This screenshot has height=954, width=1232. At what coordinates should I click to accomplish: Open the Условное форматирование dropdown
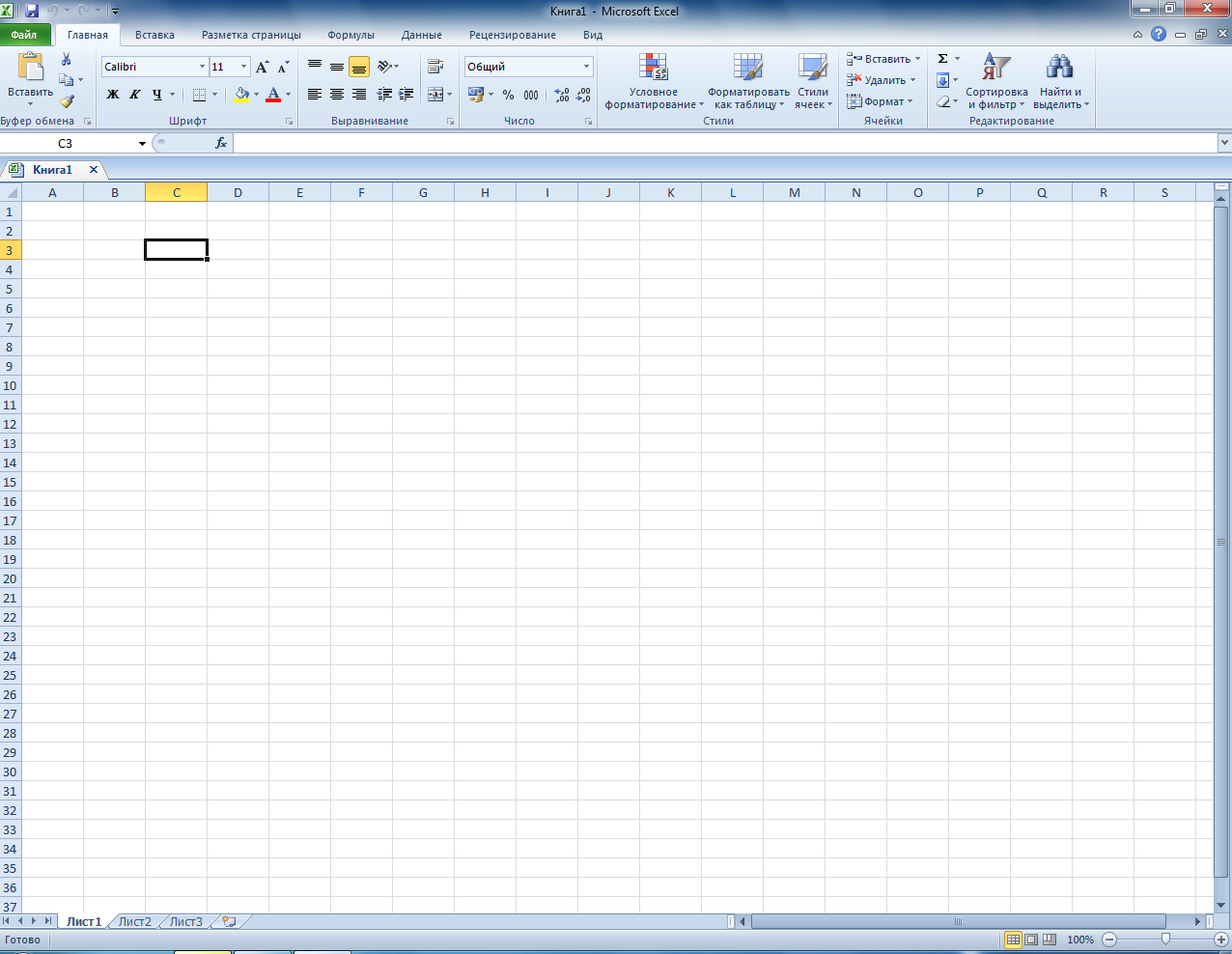654,83
